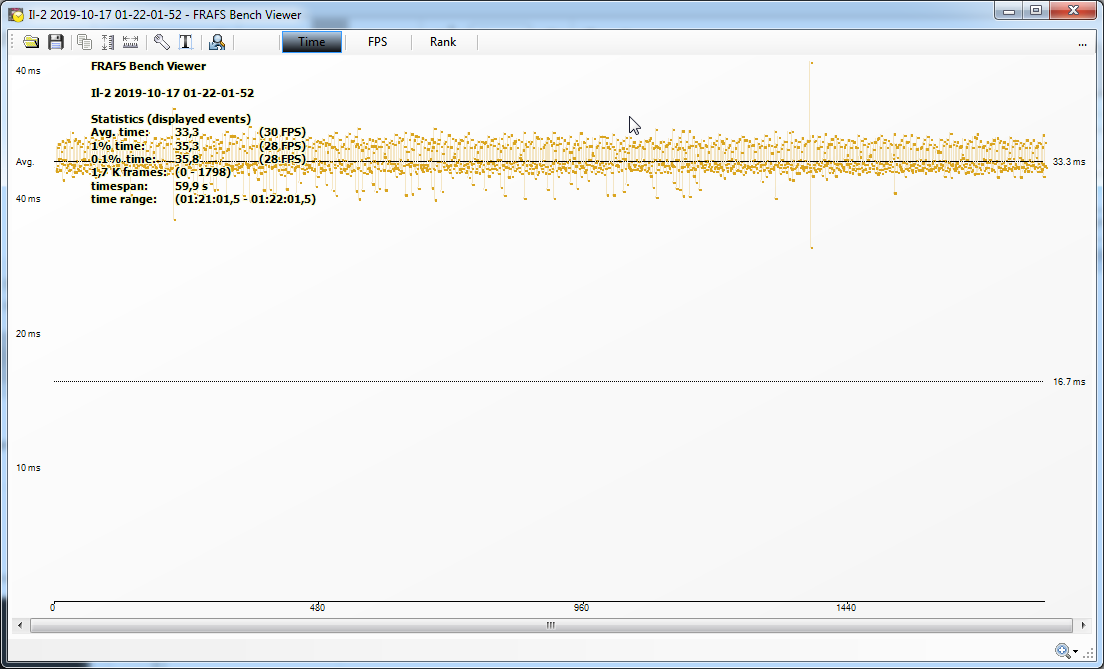Click the vertical scale ruler icon

[x=108, y=42]
